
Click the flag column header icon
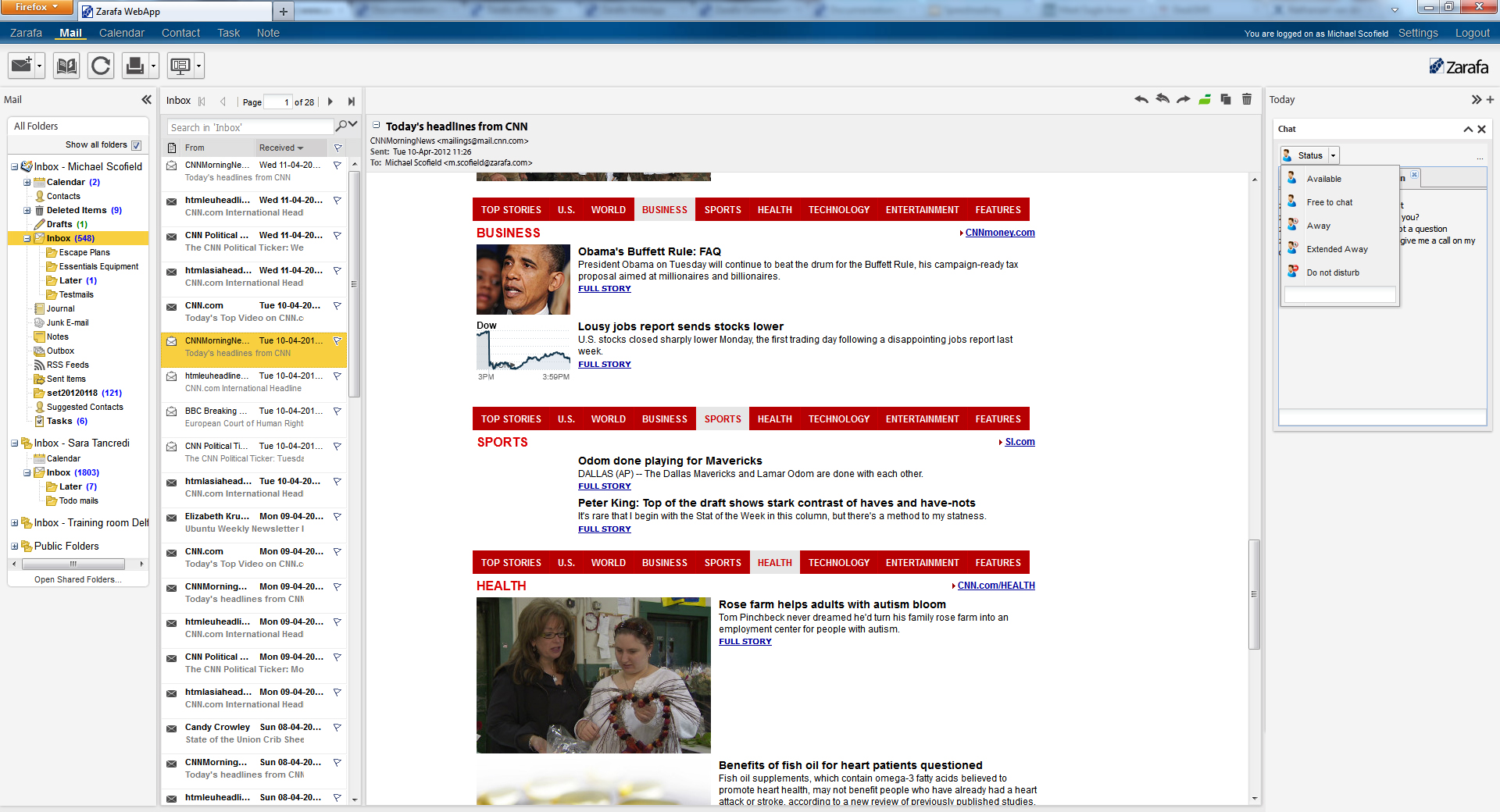tap(337, 148)
